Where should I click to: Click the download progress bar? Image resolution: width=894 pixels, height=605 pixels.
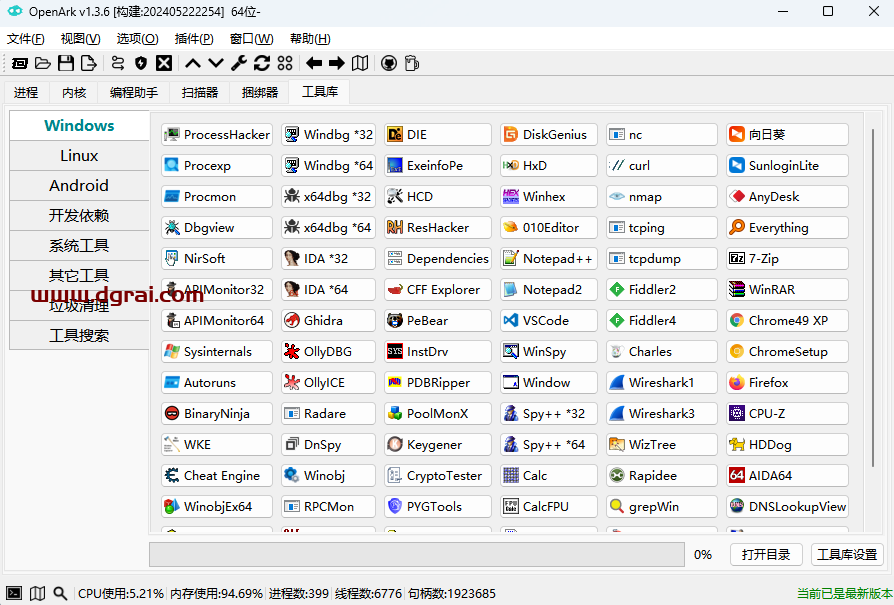(417, 555)
